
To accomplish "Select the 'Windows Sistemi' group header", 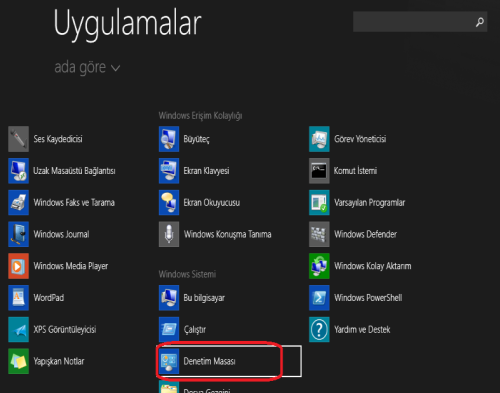I will 187,274.
